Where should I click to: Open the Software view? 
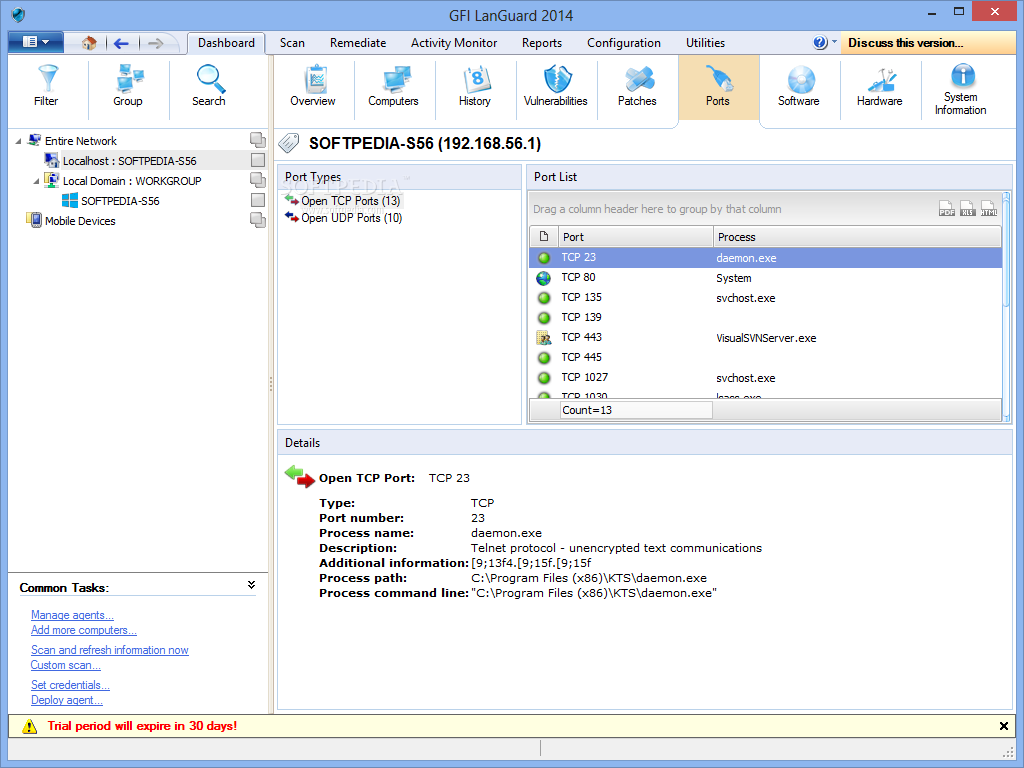tap(799, 87)
